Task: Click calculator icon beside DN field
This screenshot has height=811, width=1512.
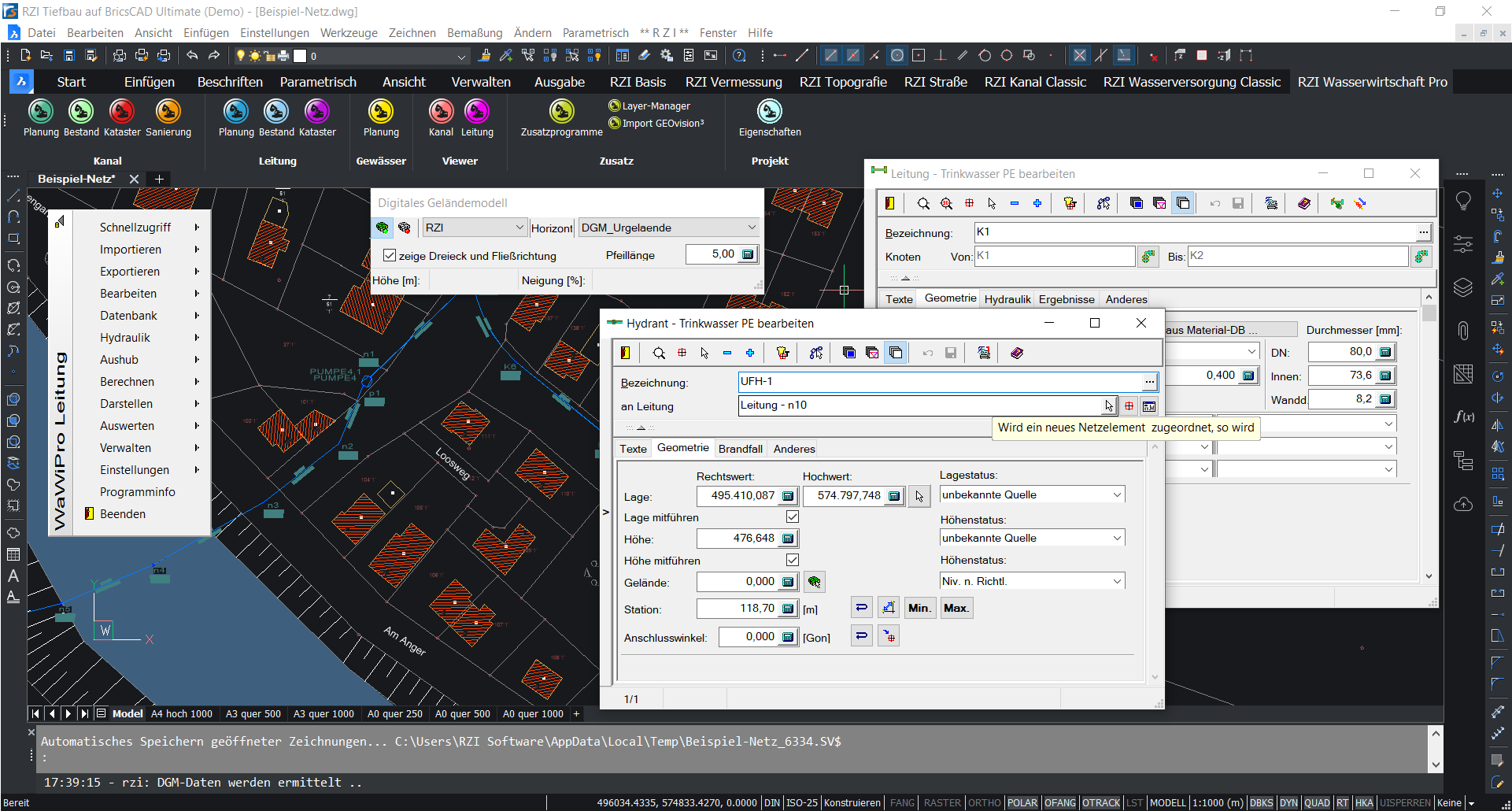Action: click(x=1385, y=352)
